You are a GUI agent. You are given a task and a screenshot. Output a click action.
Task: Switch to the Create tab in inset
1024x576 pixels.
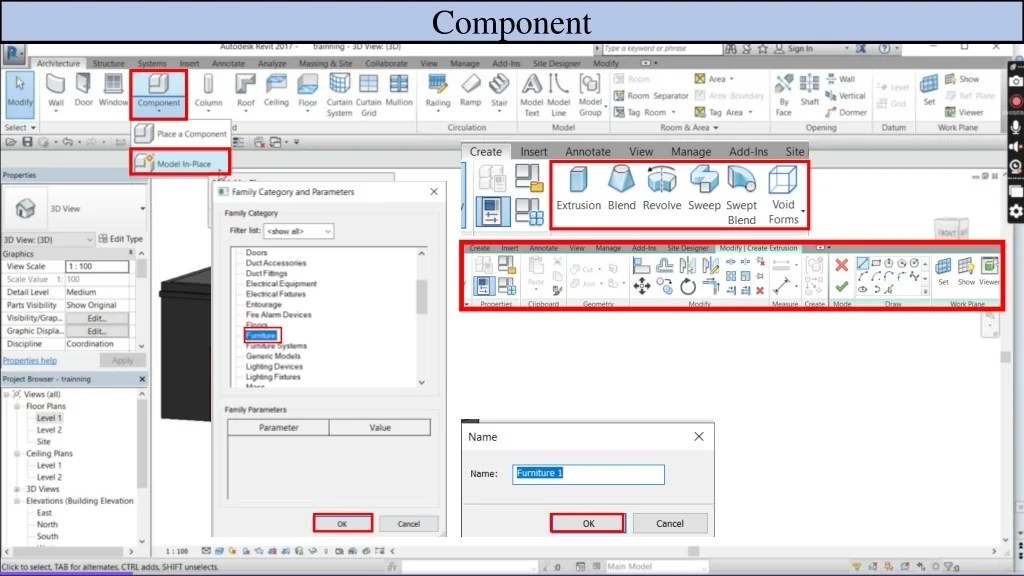[x=486, y=152]
